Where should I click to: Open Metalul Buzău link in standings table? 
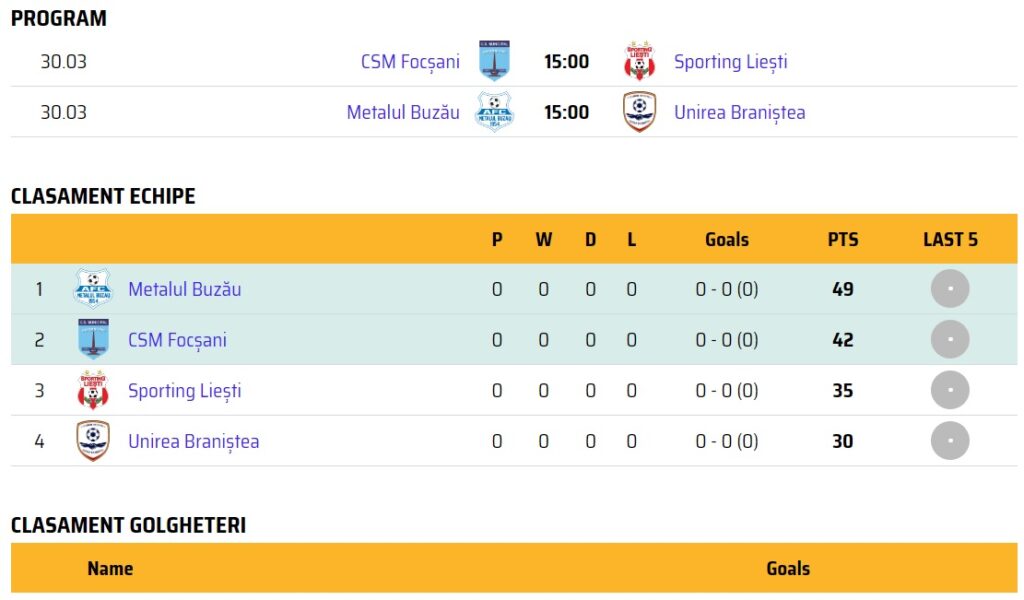point(184,289)
